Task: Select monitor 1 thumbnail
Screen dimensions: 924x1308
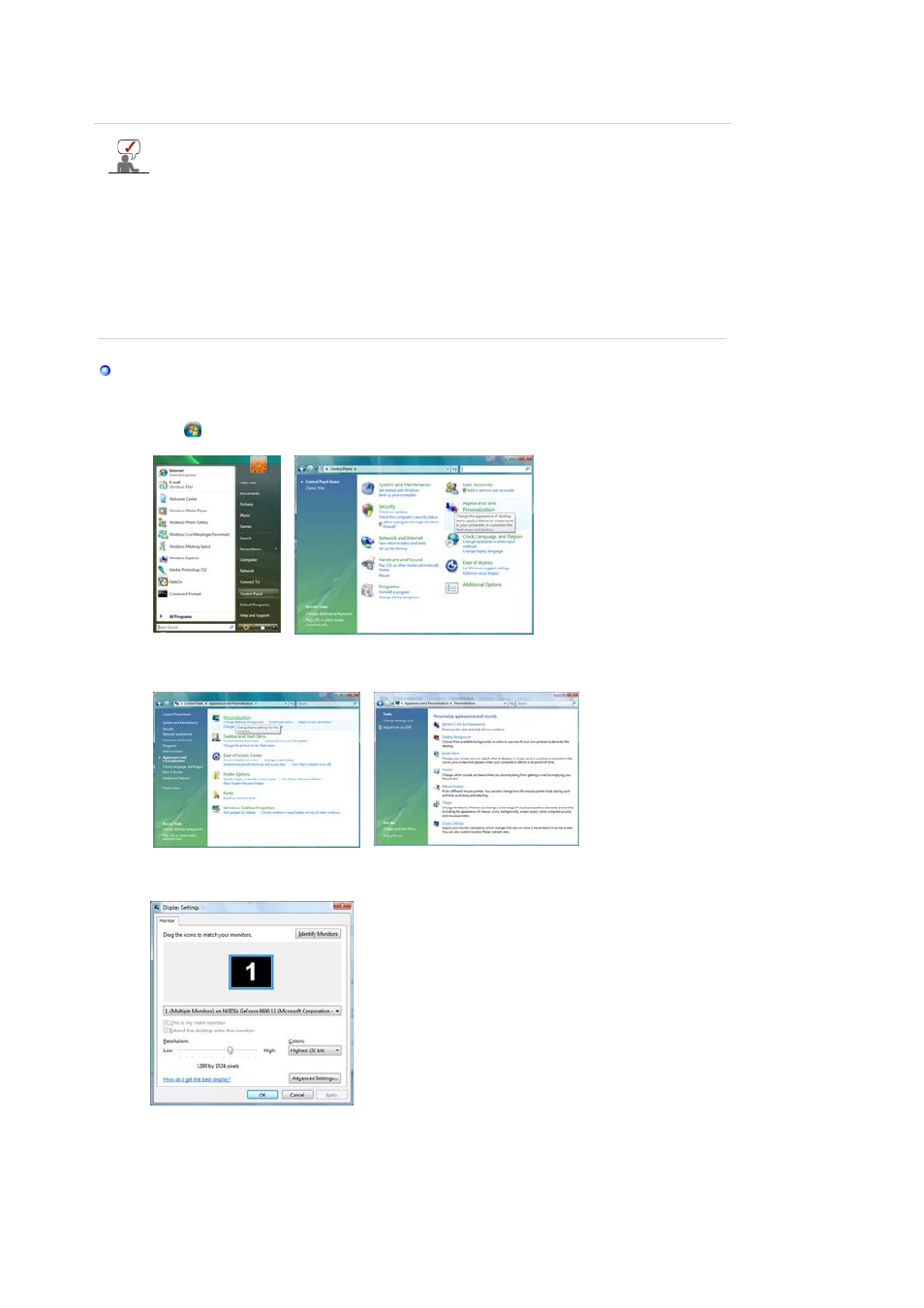Action: click(x=251, y=972)
